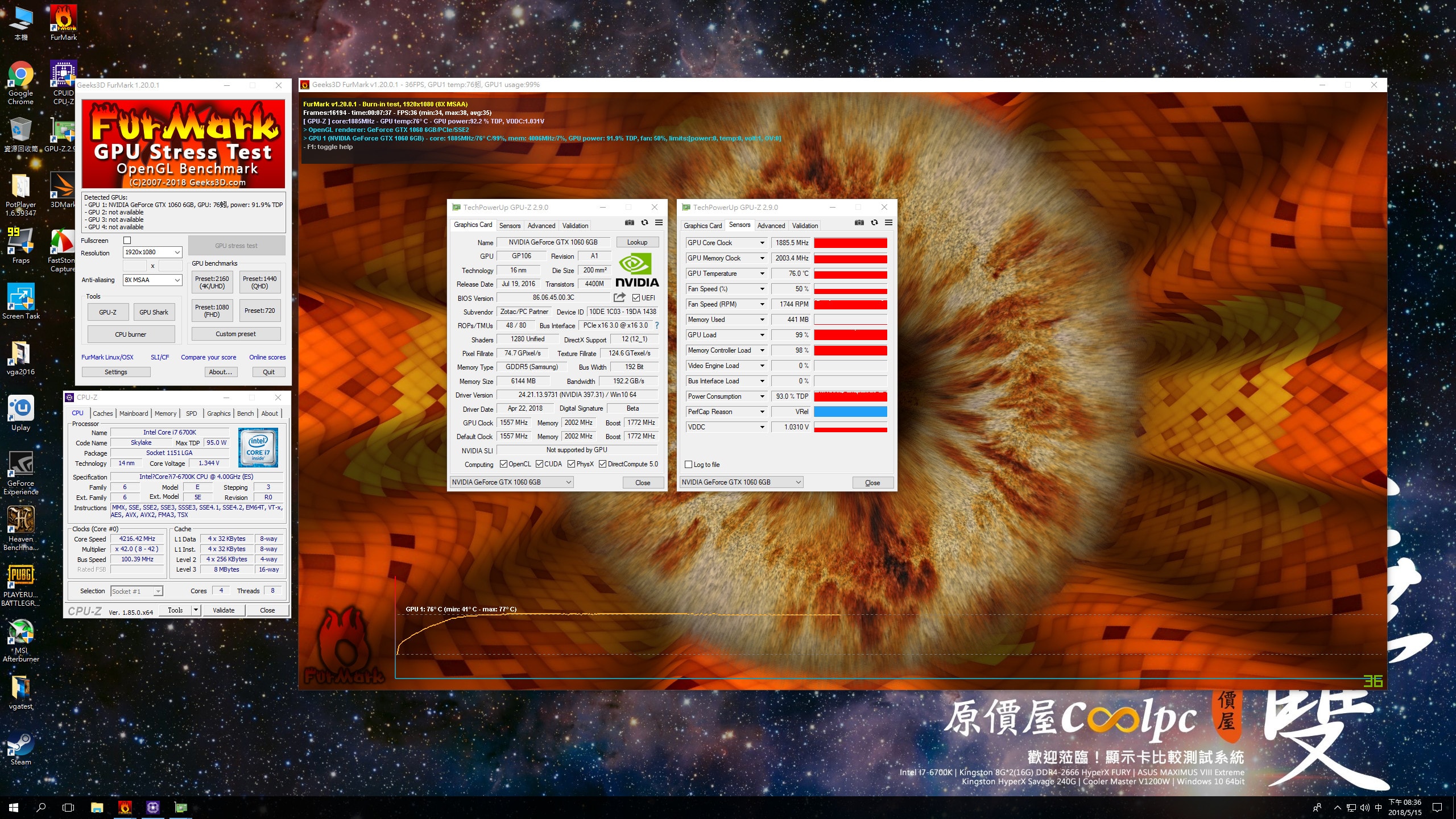Open the Task View taskbar icon
This screenshot has height=819, width=1456.
(68, 808)
